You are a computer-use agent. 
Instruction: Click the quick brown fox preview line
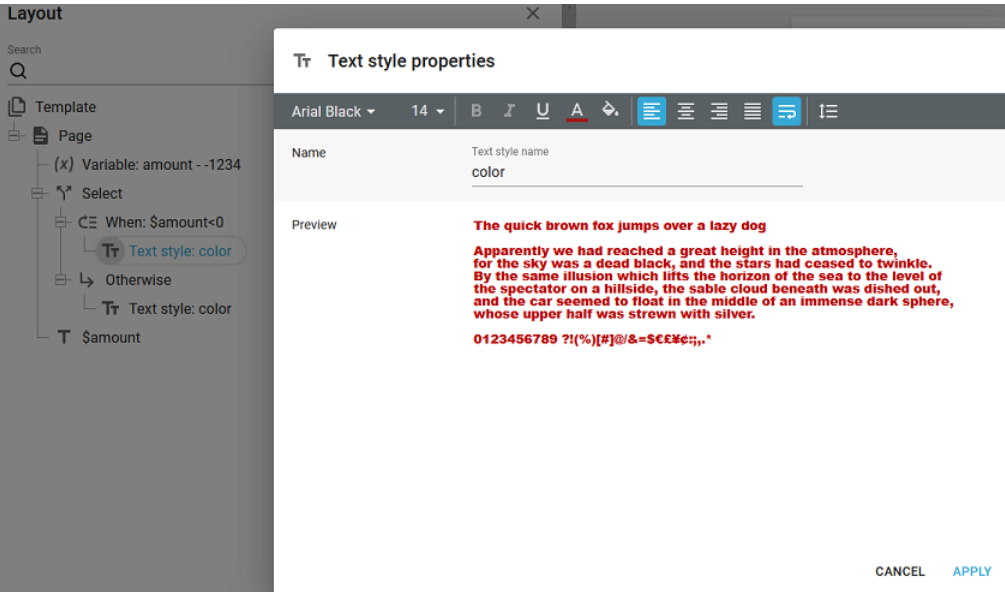coord(620,226)
